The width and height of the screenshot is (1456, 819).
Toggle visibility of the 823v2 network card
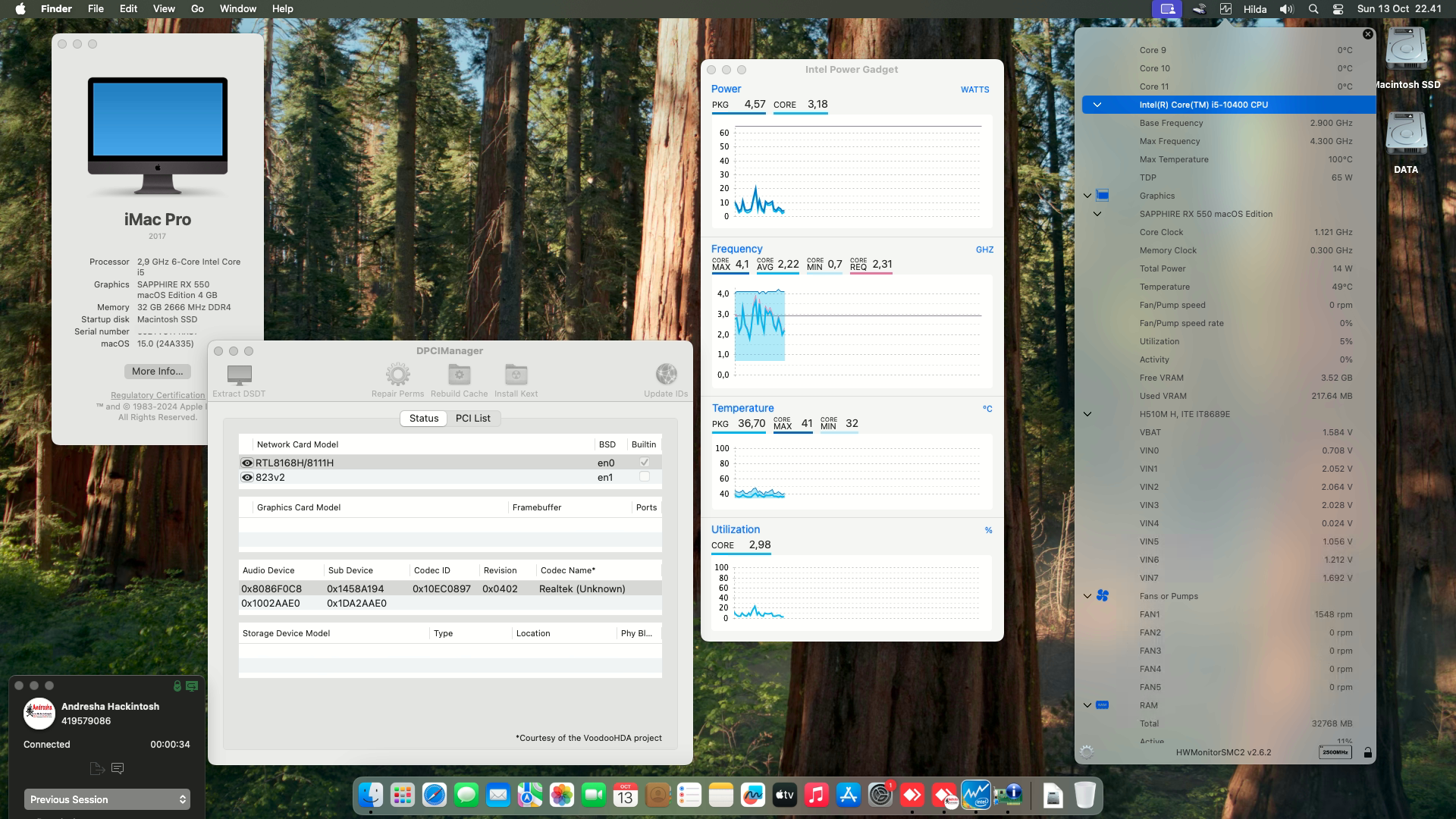pos(246,476)
